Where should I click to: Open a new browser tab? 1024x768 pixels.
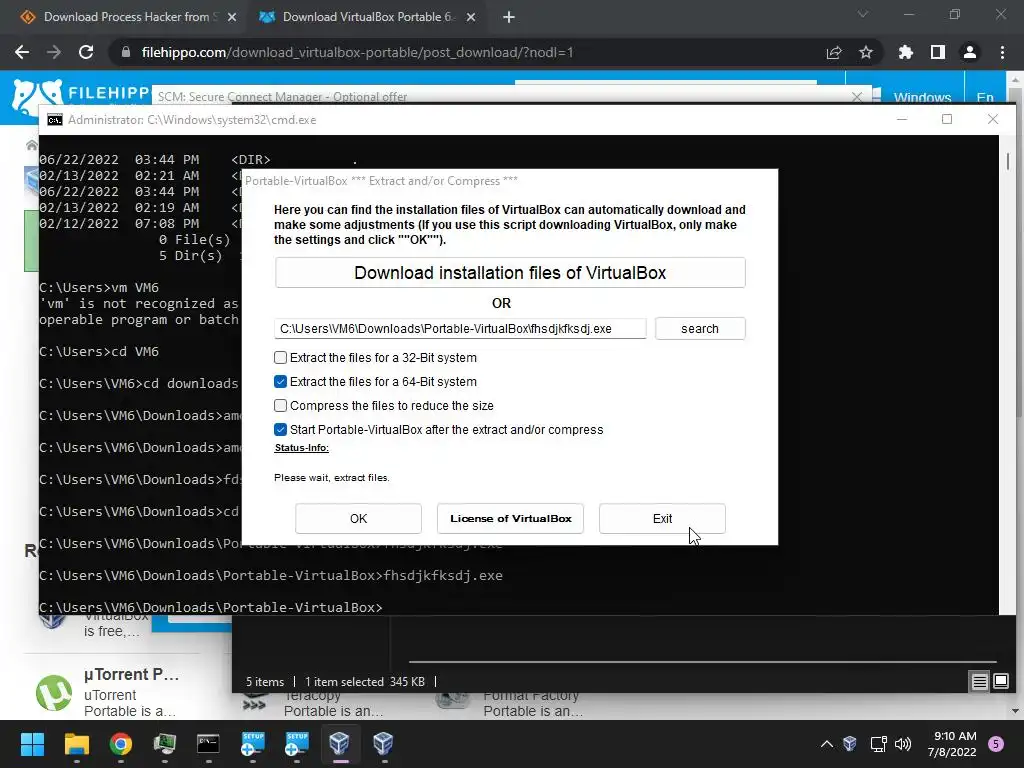click(509, 18)
